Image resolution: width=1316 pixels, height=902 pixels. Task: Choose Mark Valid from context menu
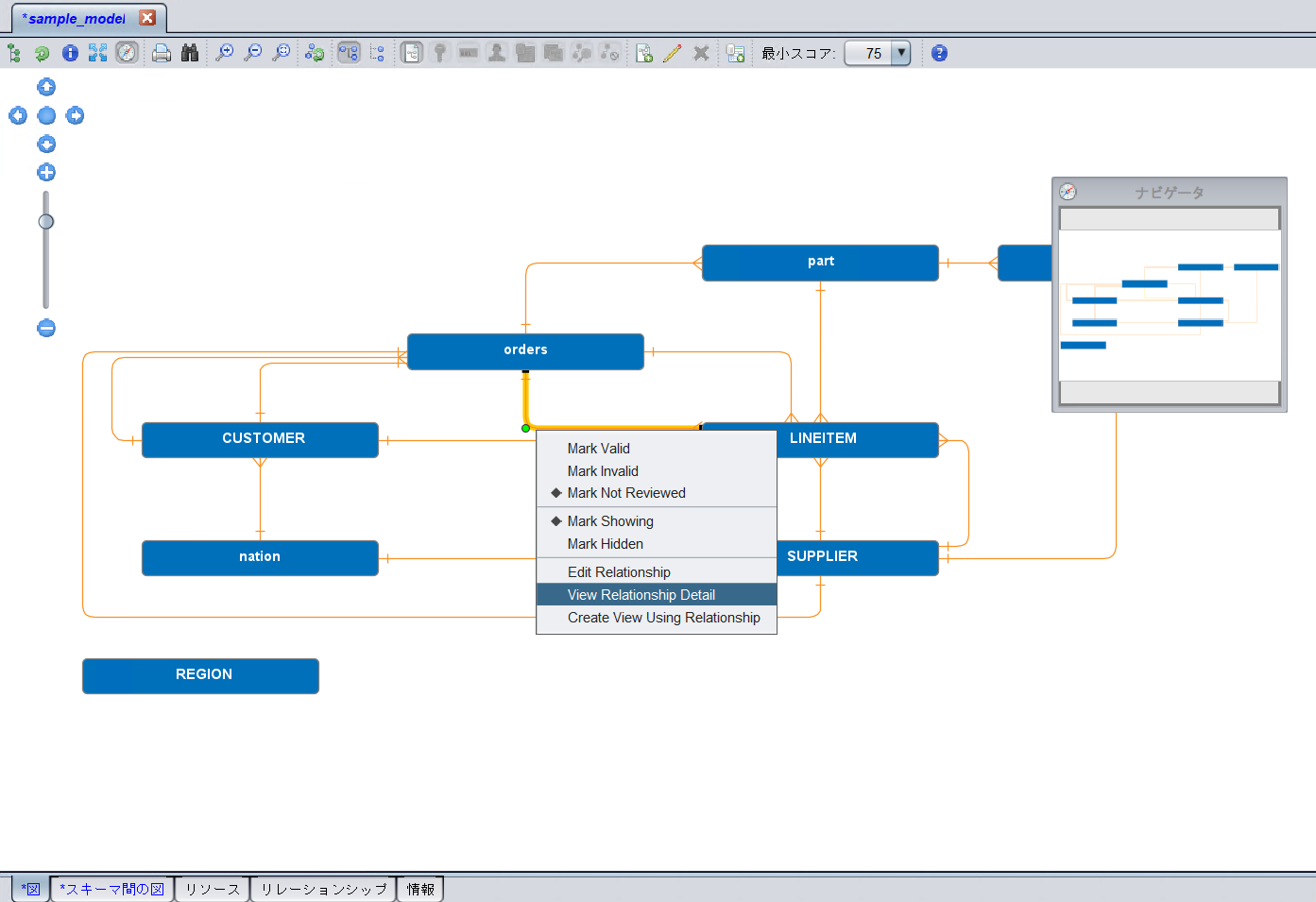657,449
